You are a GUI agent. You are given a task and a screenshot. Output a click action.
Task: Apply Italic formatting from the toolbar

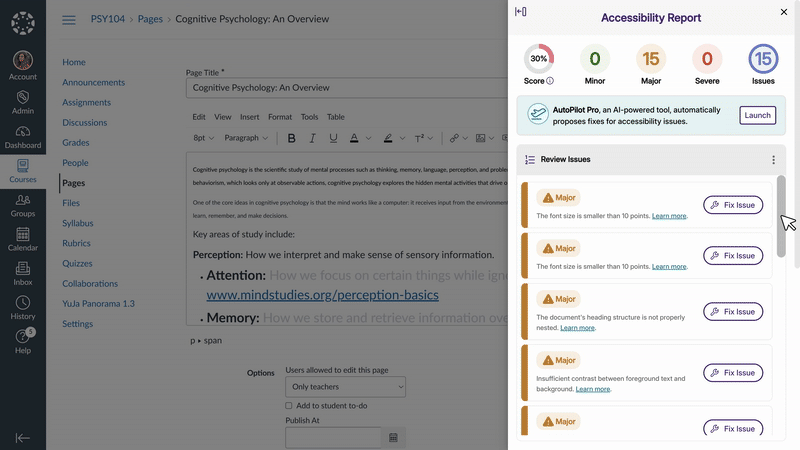[312, 138]
